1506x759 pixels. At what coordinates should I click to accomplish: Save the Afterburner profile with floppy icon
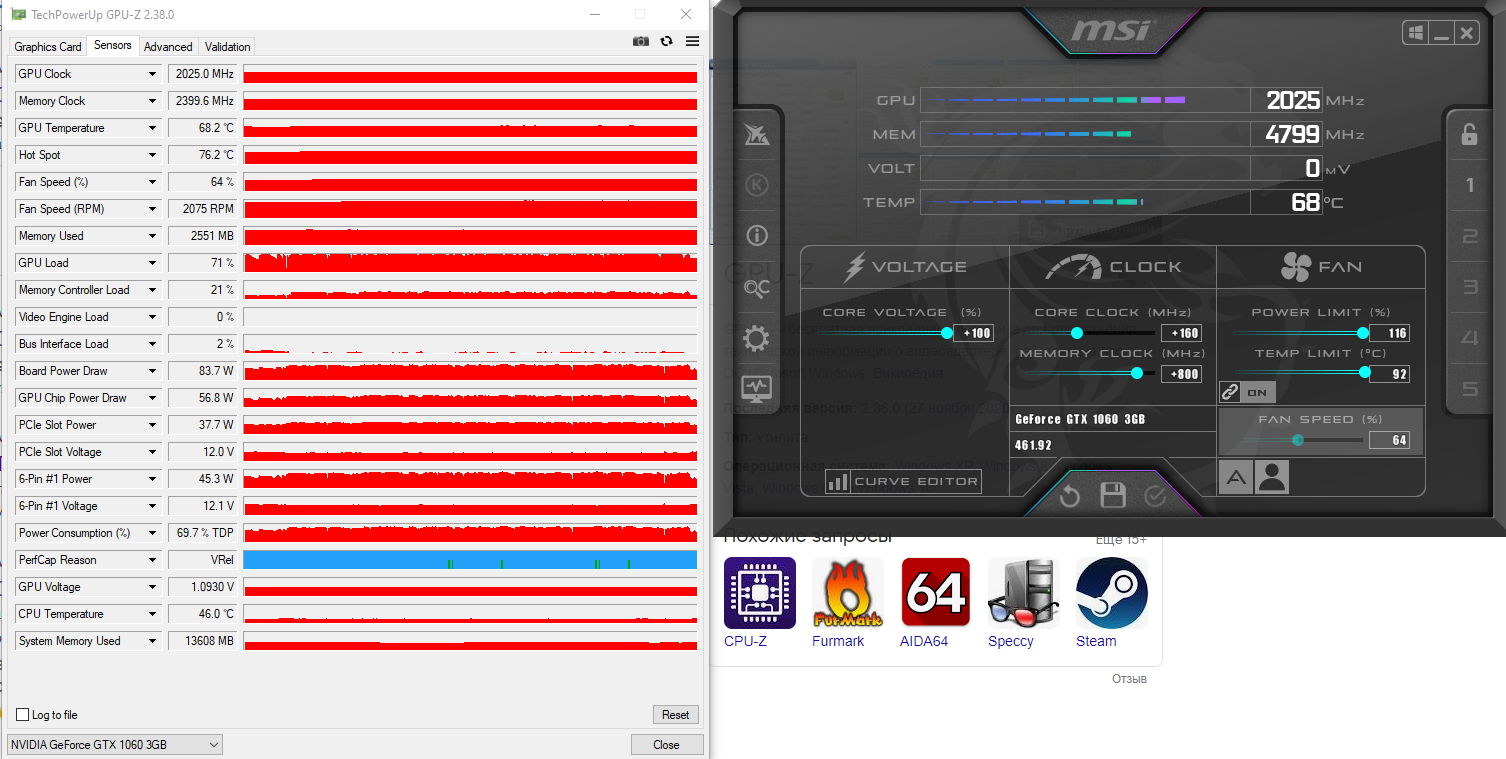pos(1113,496)
